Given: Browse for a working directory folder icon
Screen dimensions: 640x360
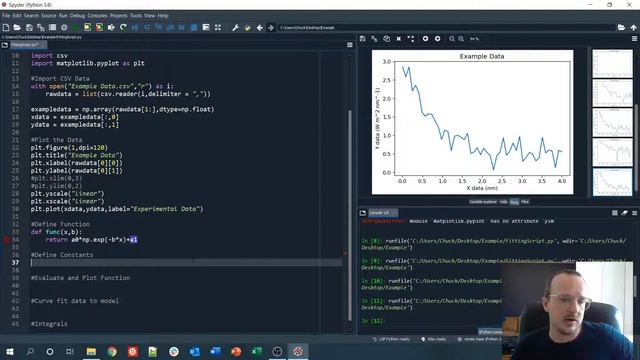Looking at the screenshot, I should 621,27.
